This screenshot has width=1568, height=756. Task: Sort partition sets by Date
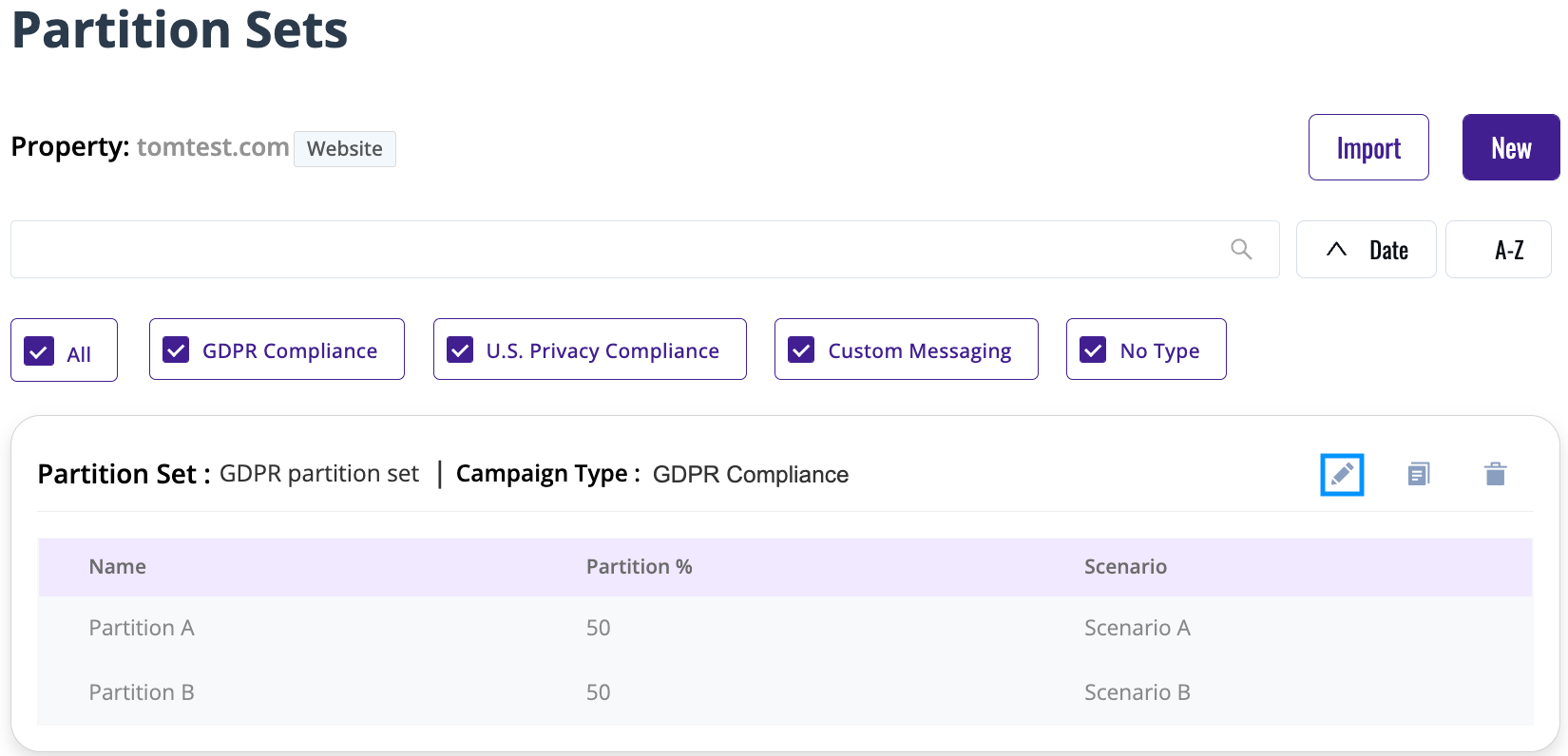coord(1366,249)
